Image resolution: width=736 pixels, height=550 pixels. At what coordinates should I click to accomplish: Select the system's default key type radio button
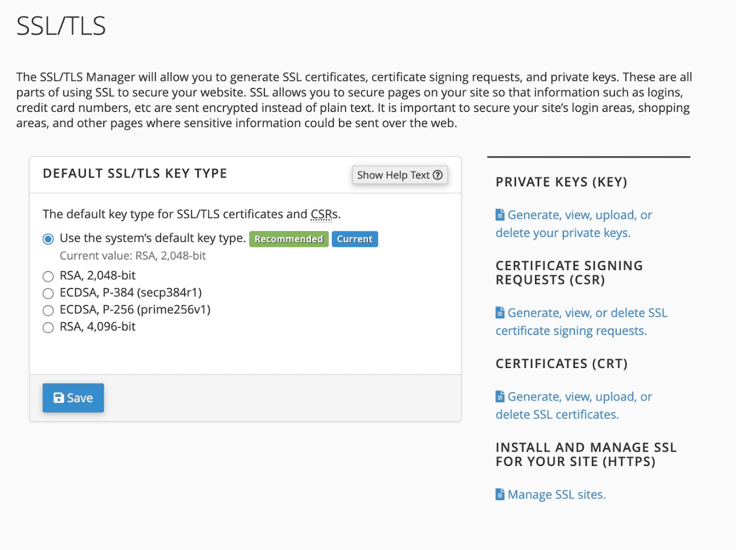[x=48, y=239]
